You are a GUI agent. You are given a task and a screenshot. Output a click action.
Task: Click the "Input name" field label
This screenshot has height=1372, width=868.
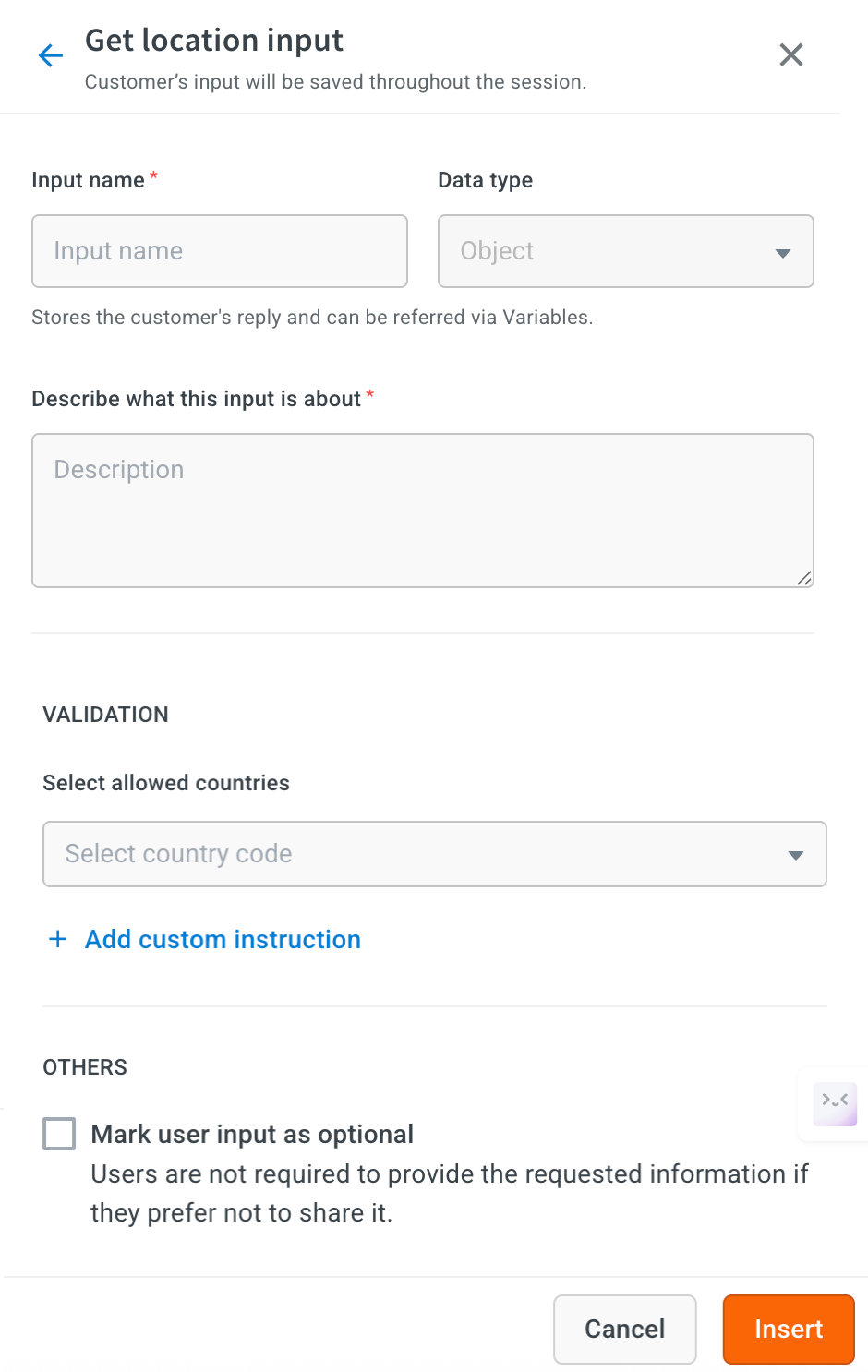pyautogui.click(x=88, y=180)
